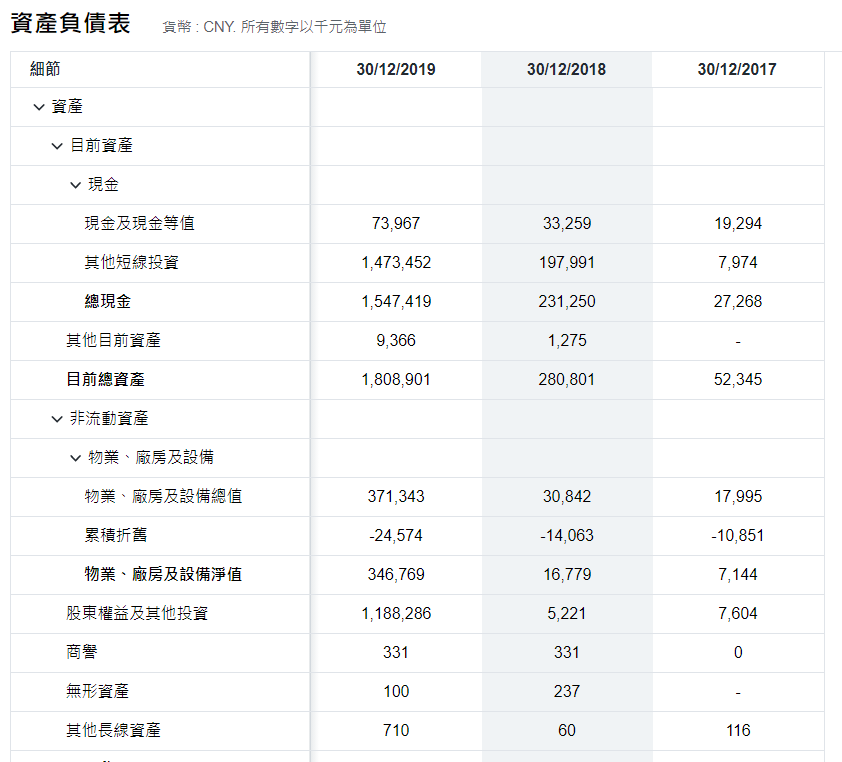Click the value 280,801

coord(567,380)
